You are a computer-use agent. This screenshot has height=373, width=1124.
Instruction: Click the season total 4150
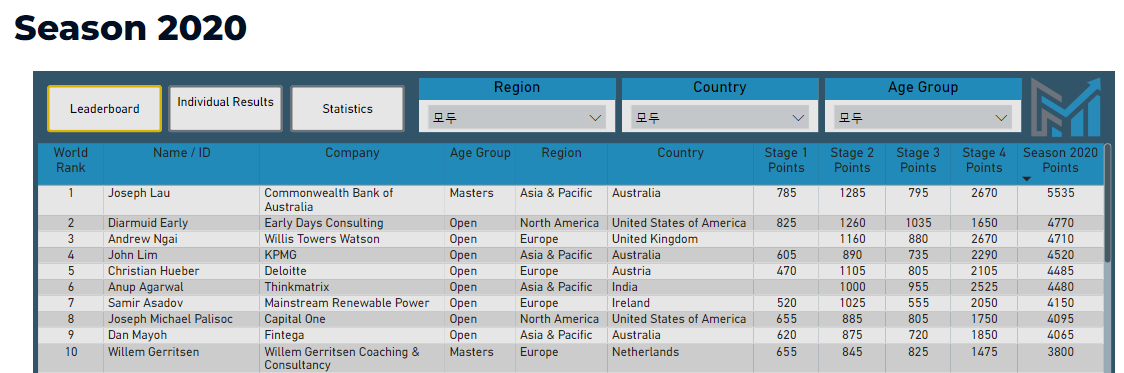(1060, 303)
